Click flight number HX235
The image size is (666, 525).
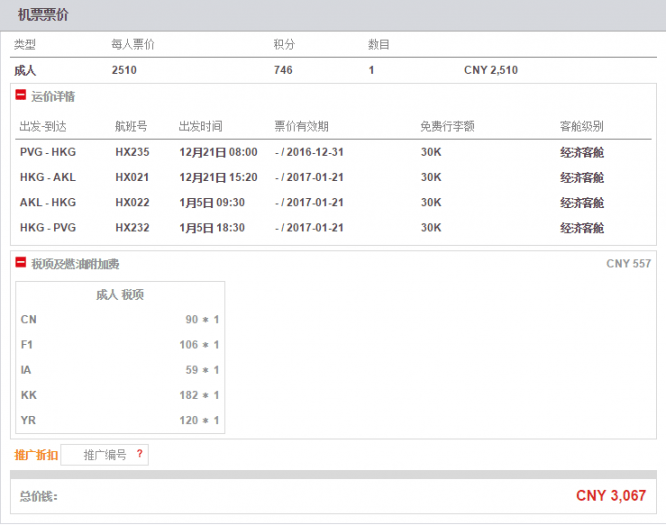click(x=132, y=152)
